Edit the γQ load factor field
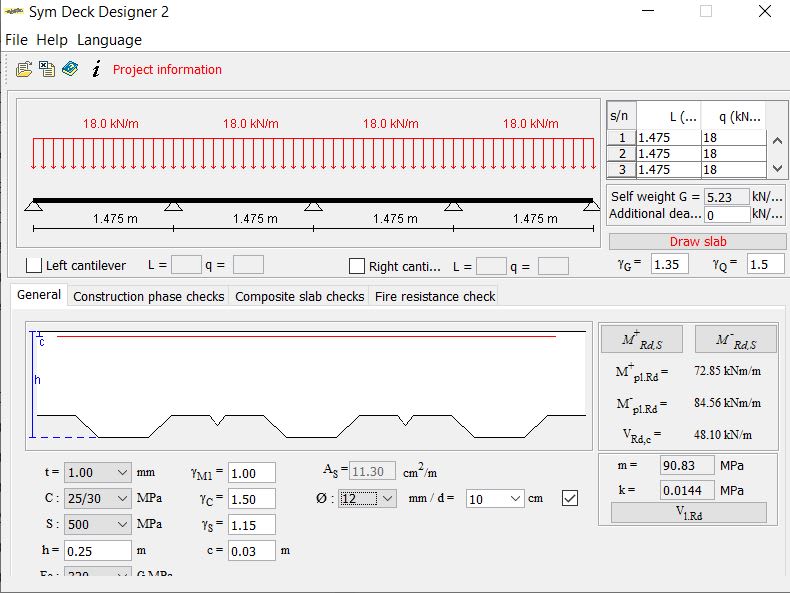 (765, 264)
